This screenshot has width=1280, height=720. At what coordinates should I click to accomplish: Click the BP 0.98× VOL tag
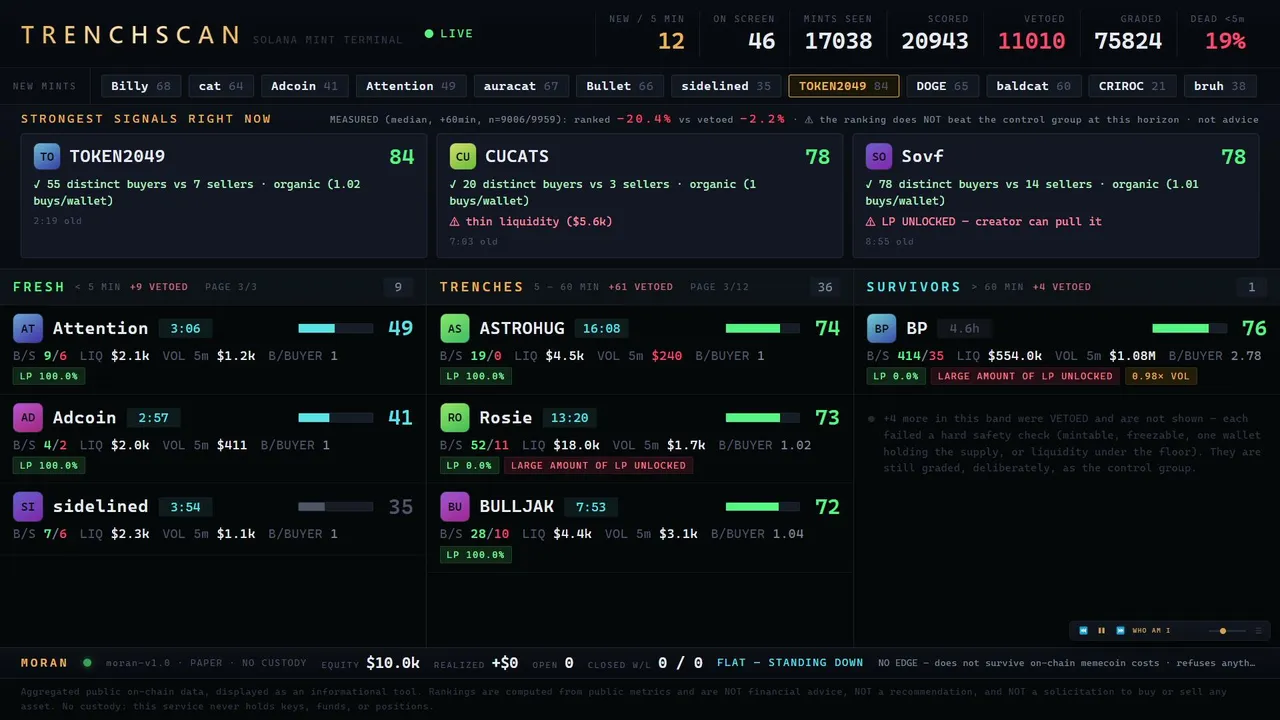click(1161, 376)
